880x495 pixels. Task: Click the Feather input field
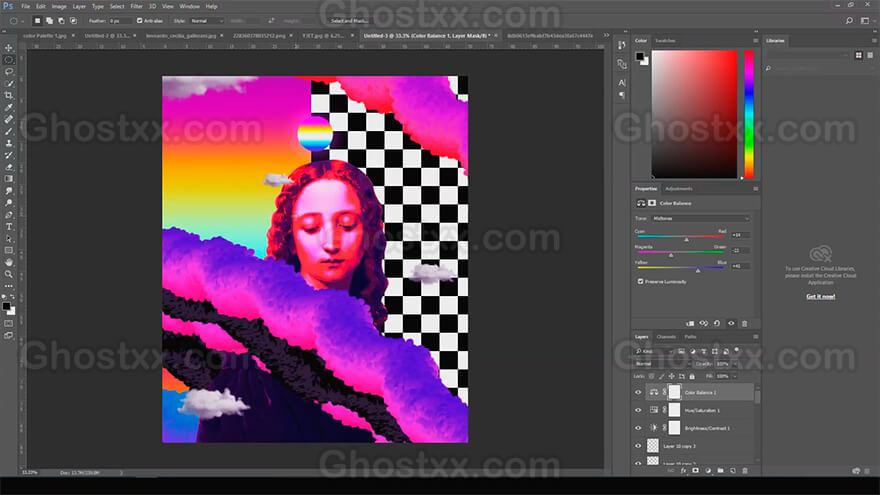pyautogui.click(x=121, y=21)
